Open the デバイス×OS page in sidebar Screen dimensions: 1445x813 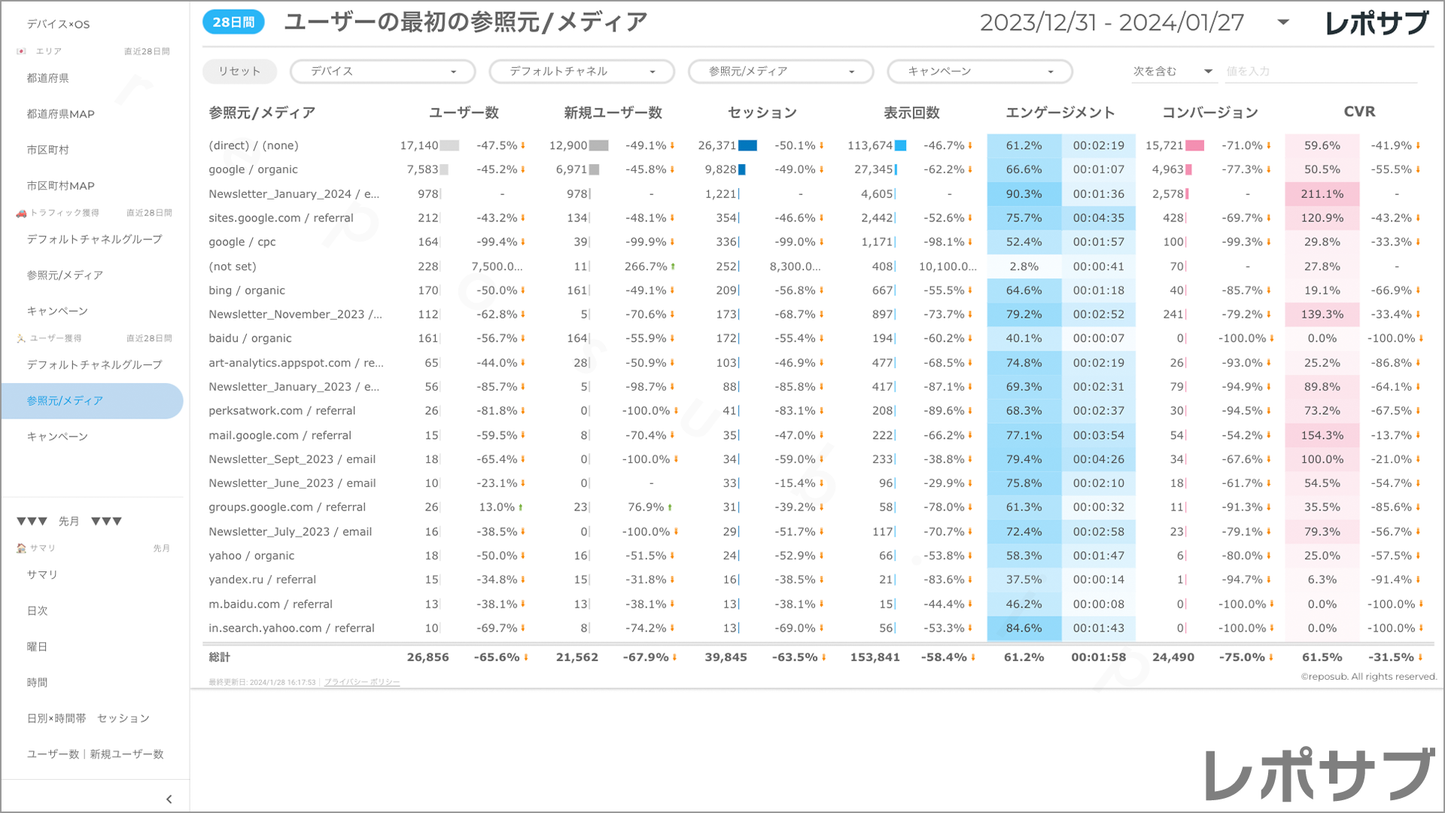click(x=58, y=24)
